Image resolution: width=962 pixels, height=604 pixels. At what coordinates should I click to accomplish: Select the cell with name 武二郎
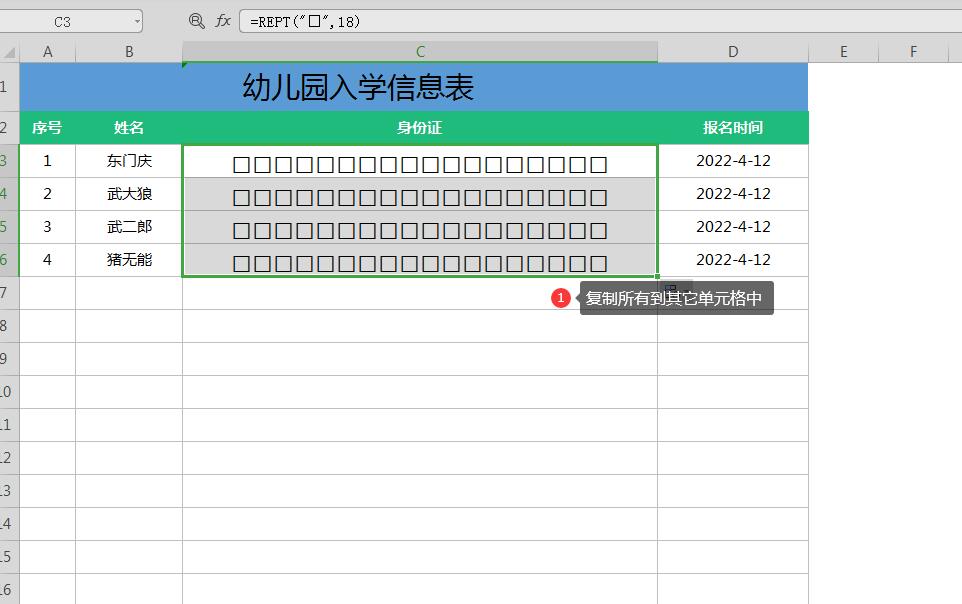pos(129,227)
